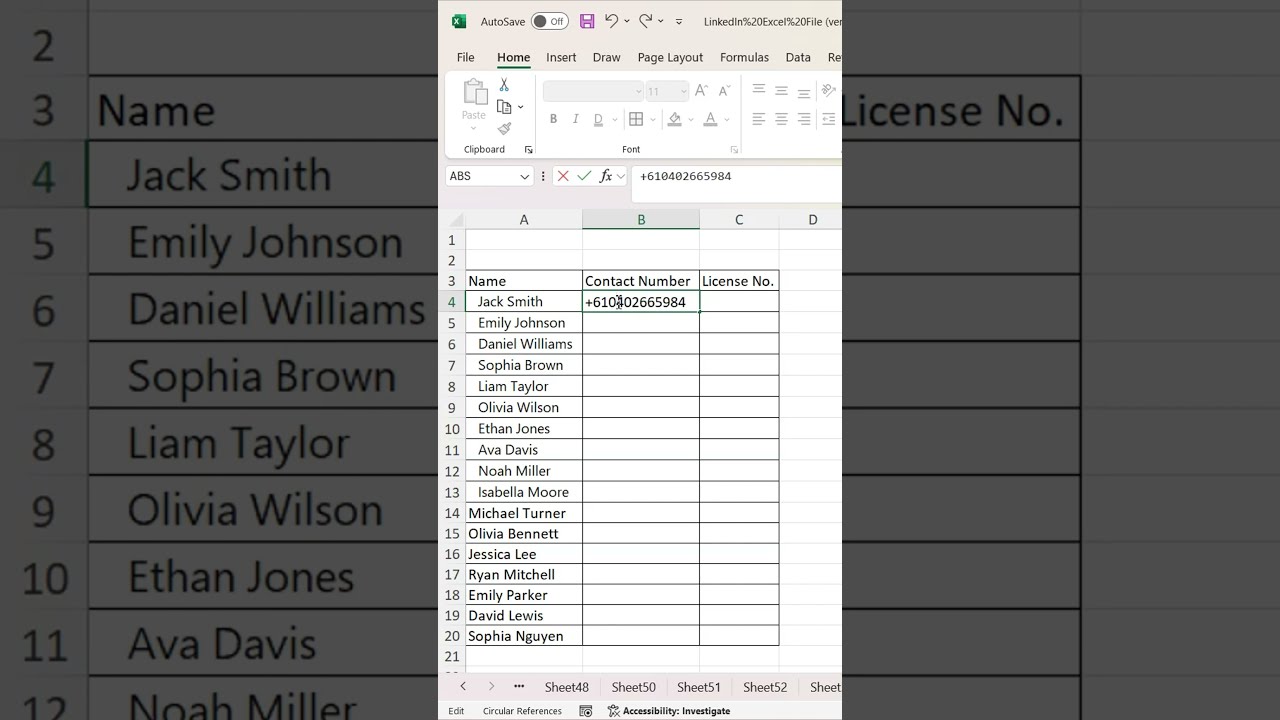Confirm the formula bar entry
Image resolution: width=1280 pixels, height=720 pixels.
(x=584, y=176)
